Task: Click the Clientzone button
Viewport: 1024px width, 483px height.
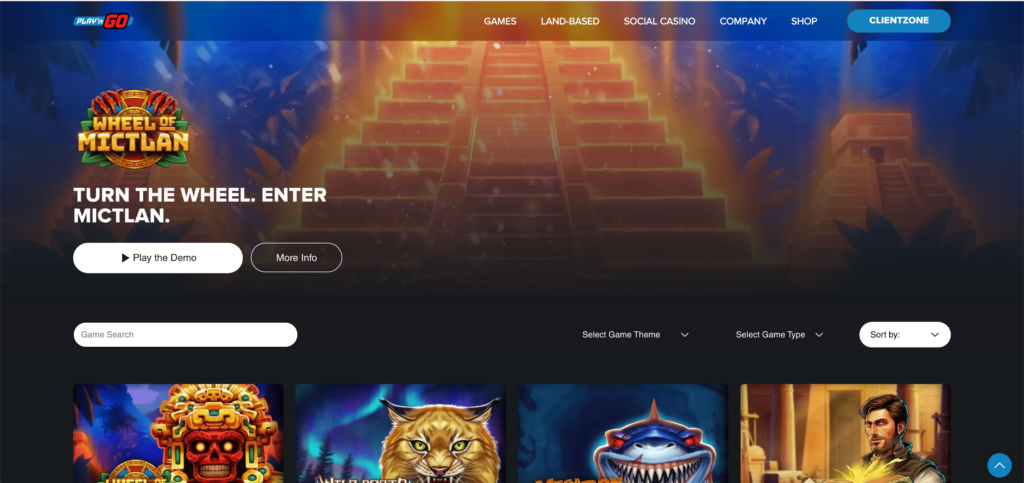Action: (899, 21)
